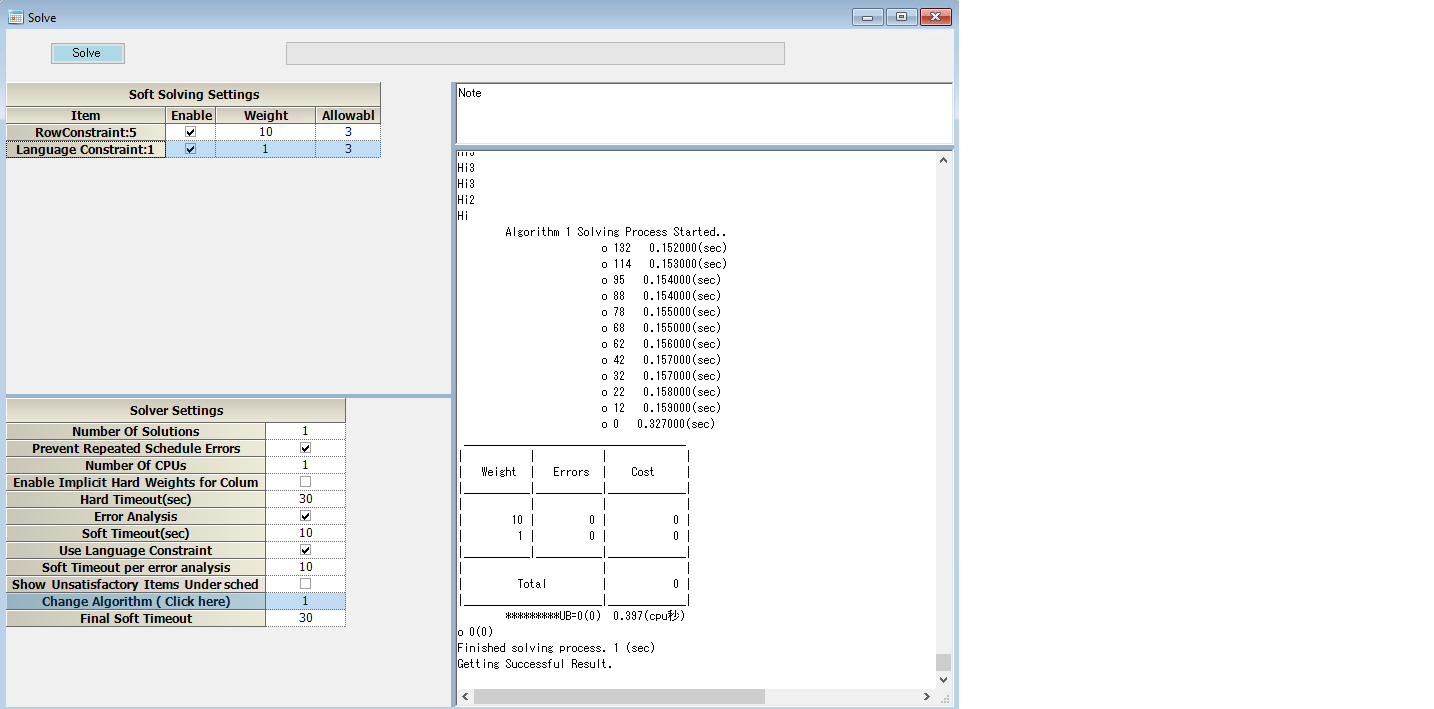This screenshot has width=1434, height=709.
Task: Click the Weight column header in settings table
Action: 266,116
